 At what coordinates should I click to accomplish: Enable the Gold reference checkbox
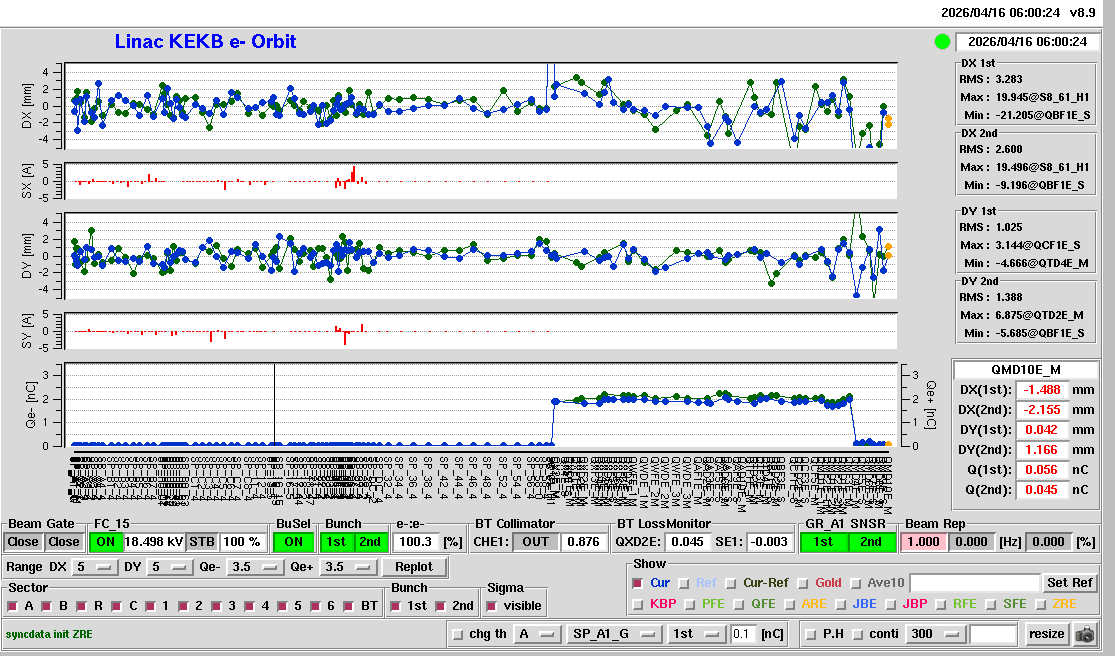coord(804,583)
